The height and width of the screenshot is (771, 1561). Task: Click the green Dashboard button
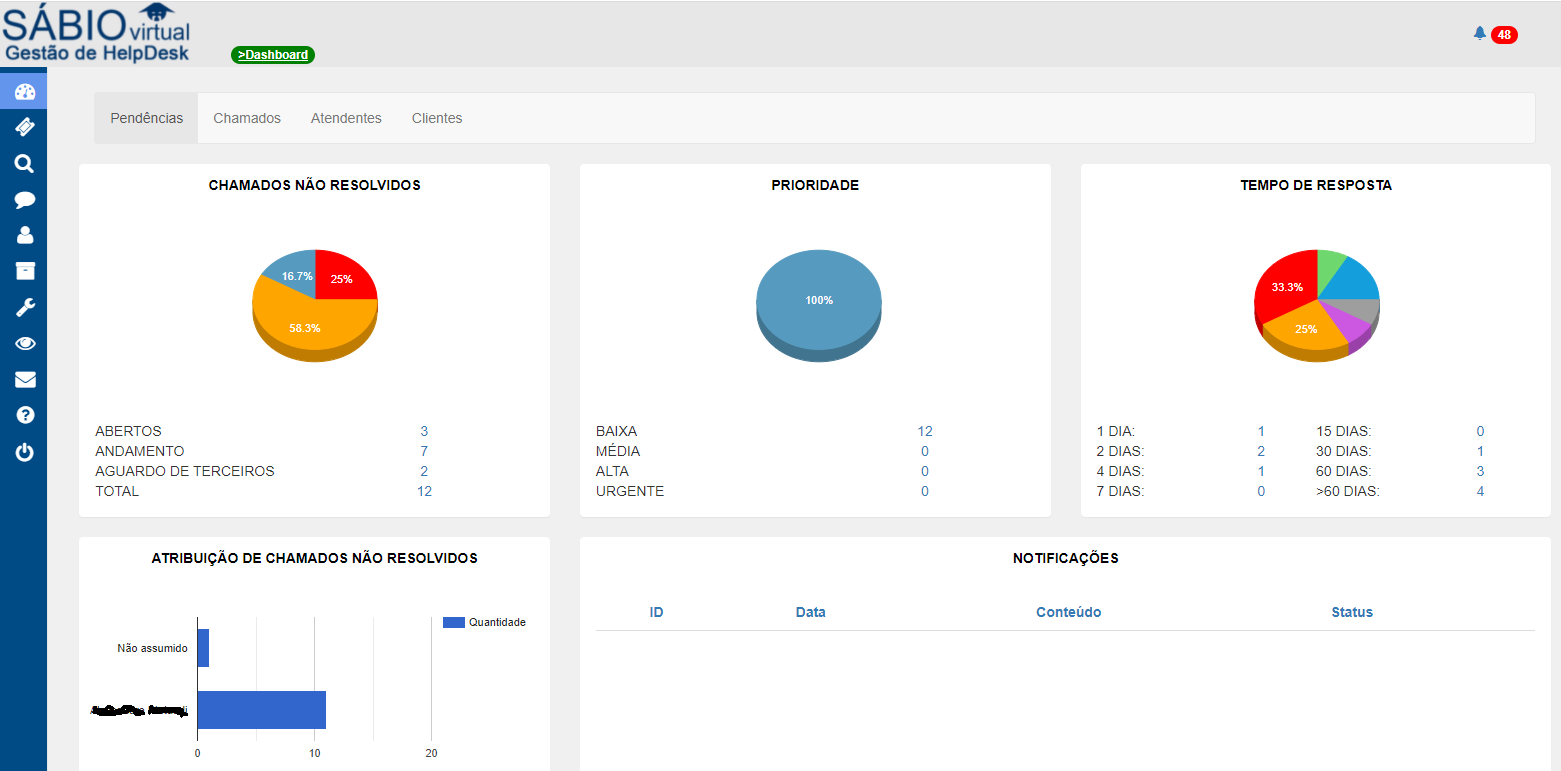click(x=272, y=55)
